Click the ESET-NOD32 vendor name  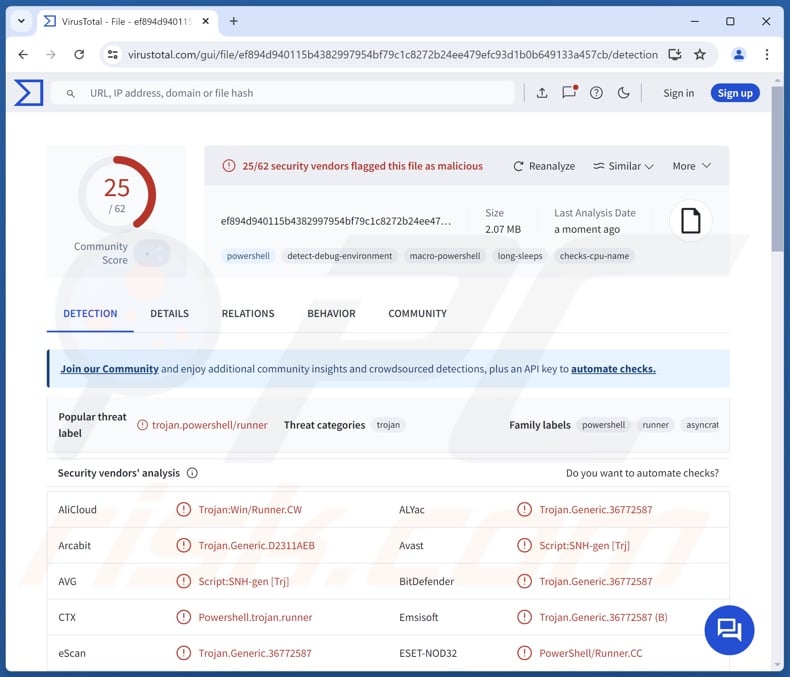click(x=428, y=653)
